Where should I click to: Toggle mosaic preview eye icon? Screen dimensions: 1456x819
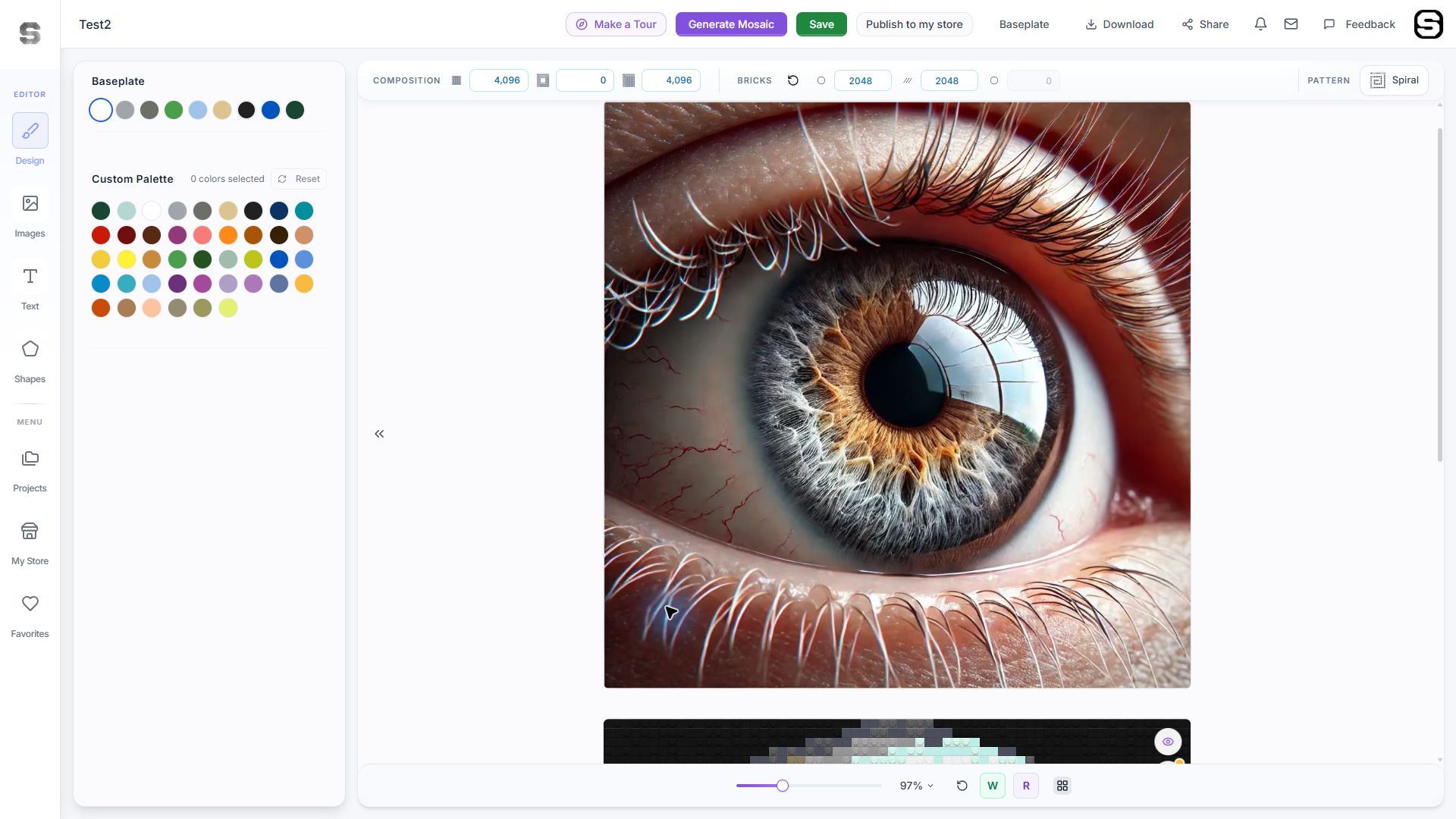pyautogui.click(x=1168, y=742)
